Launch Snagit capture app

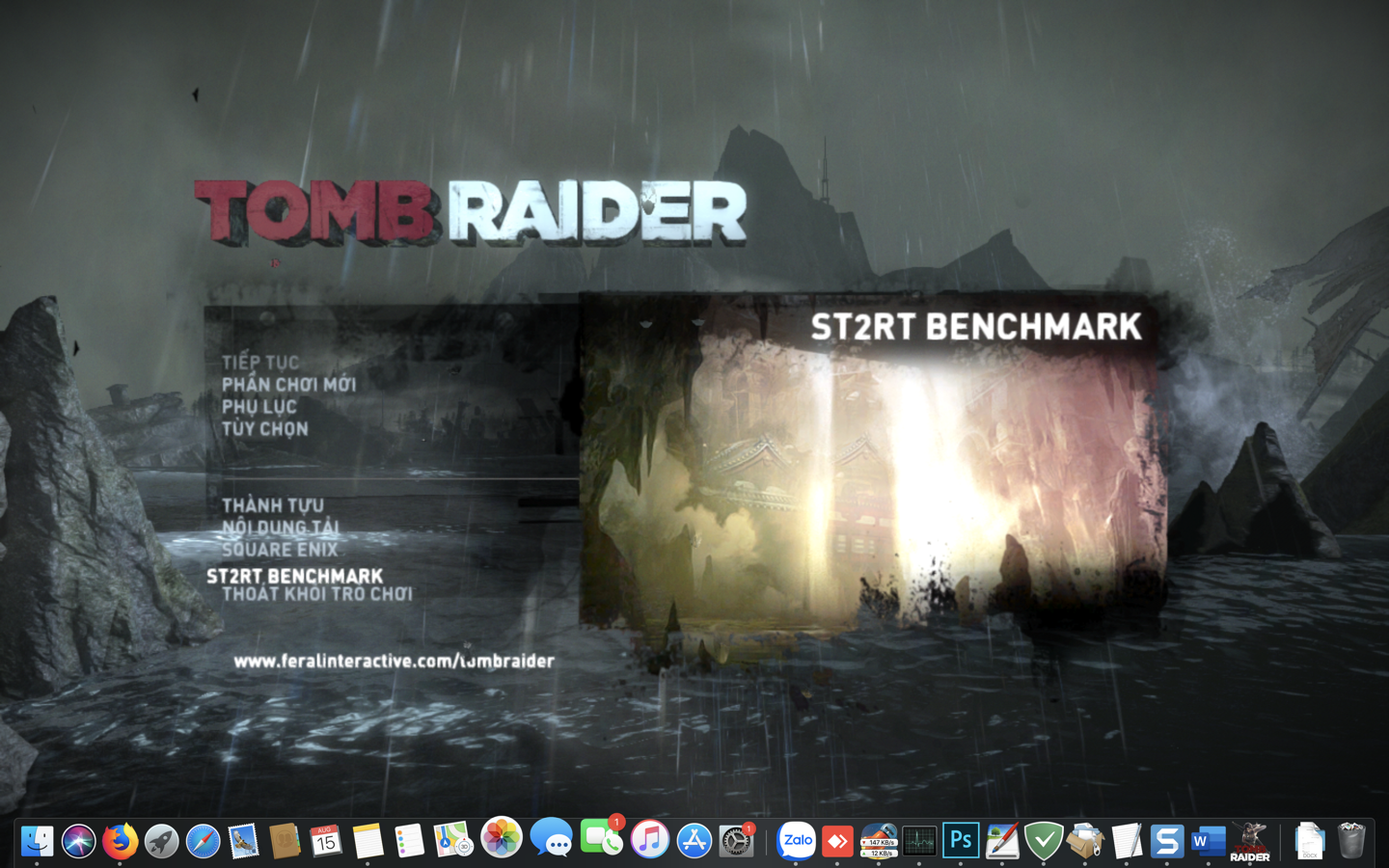tap(1167, 840)
